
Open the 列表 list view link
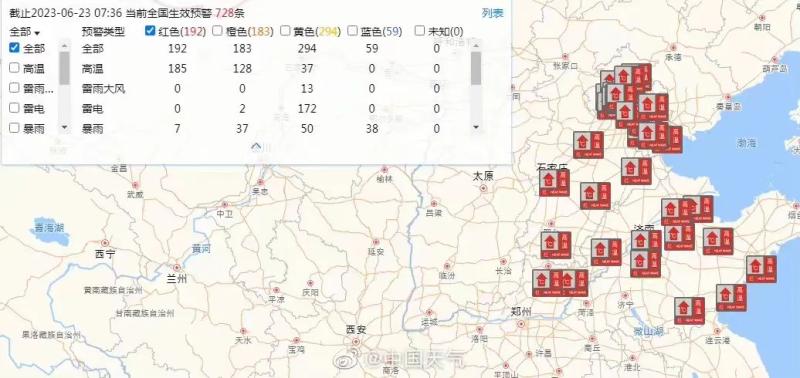492,13
